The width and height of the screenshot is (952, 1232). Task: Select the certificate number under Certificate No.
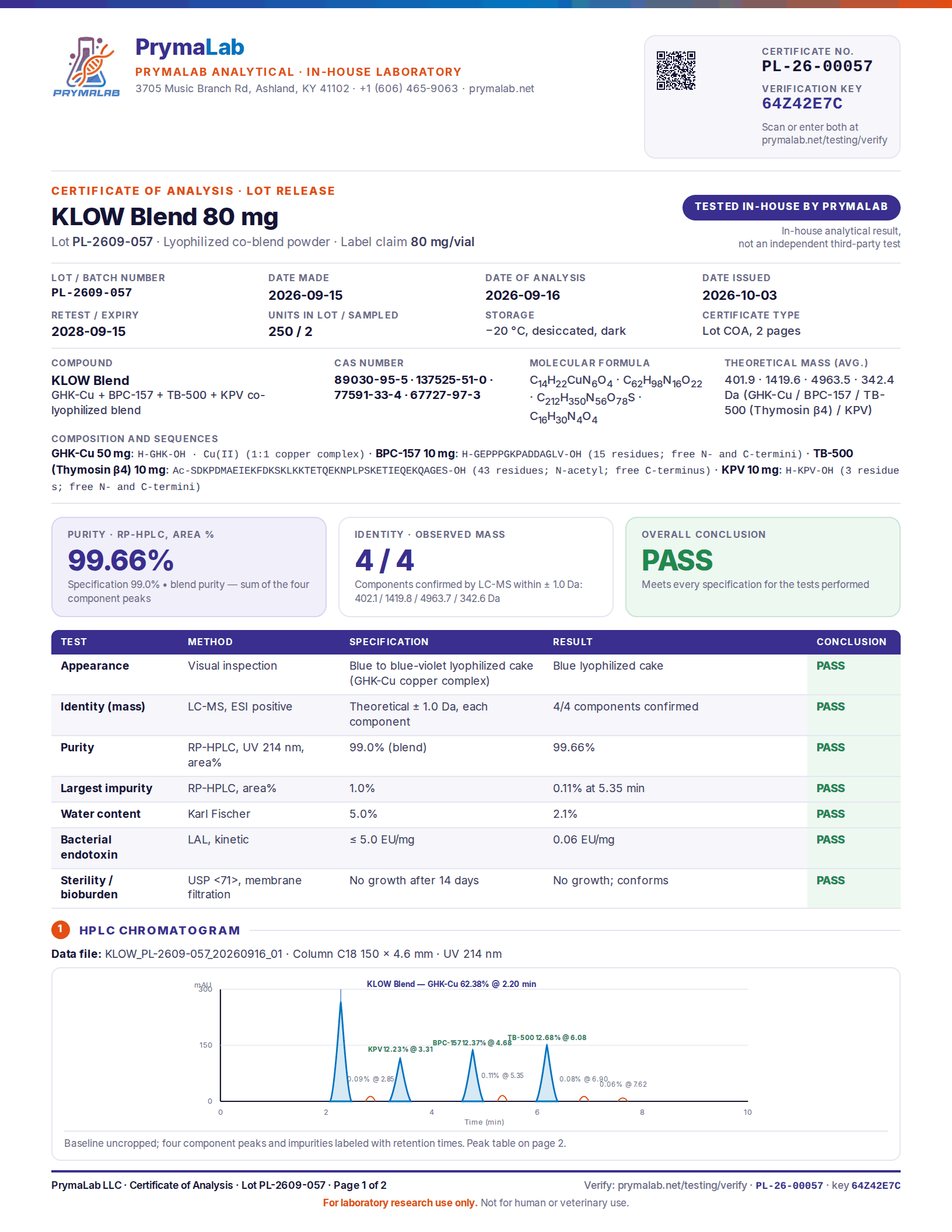coord(817,66)
